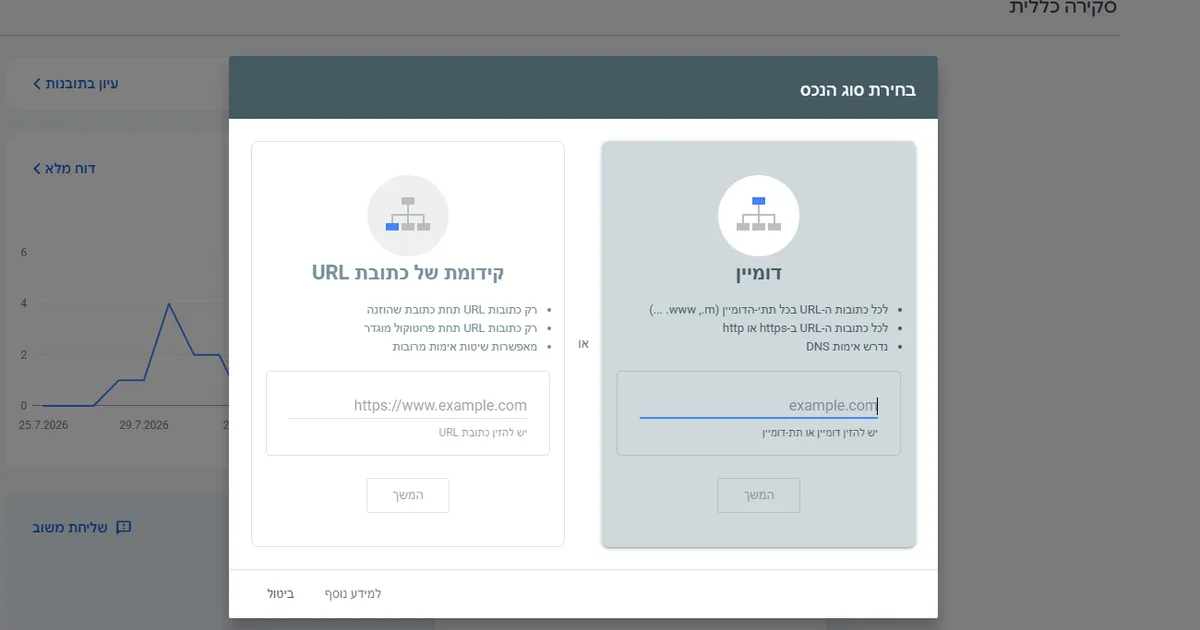Select the קידומת של כתובת URL heading
The width and height of the screenshot is (1200, 630).
click(408, 273)
